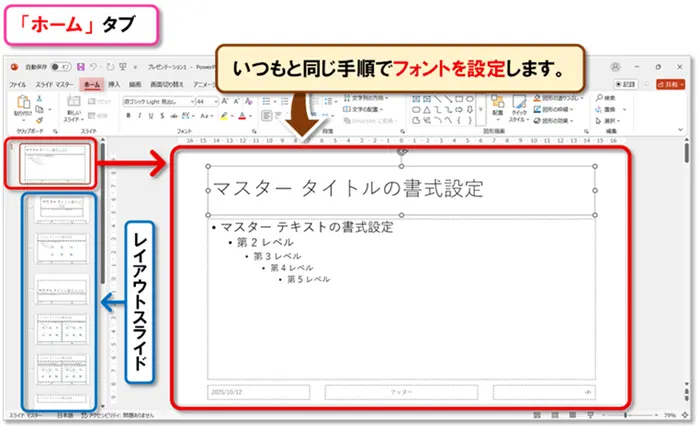Image resolution: width=700 pixels, height=429 pixels.
Task: Open the Shape Outline dropdown
Action: [x=554, y=109]
